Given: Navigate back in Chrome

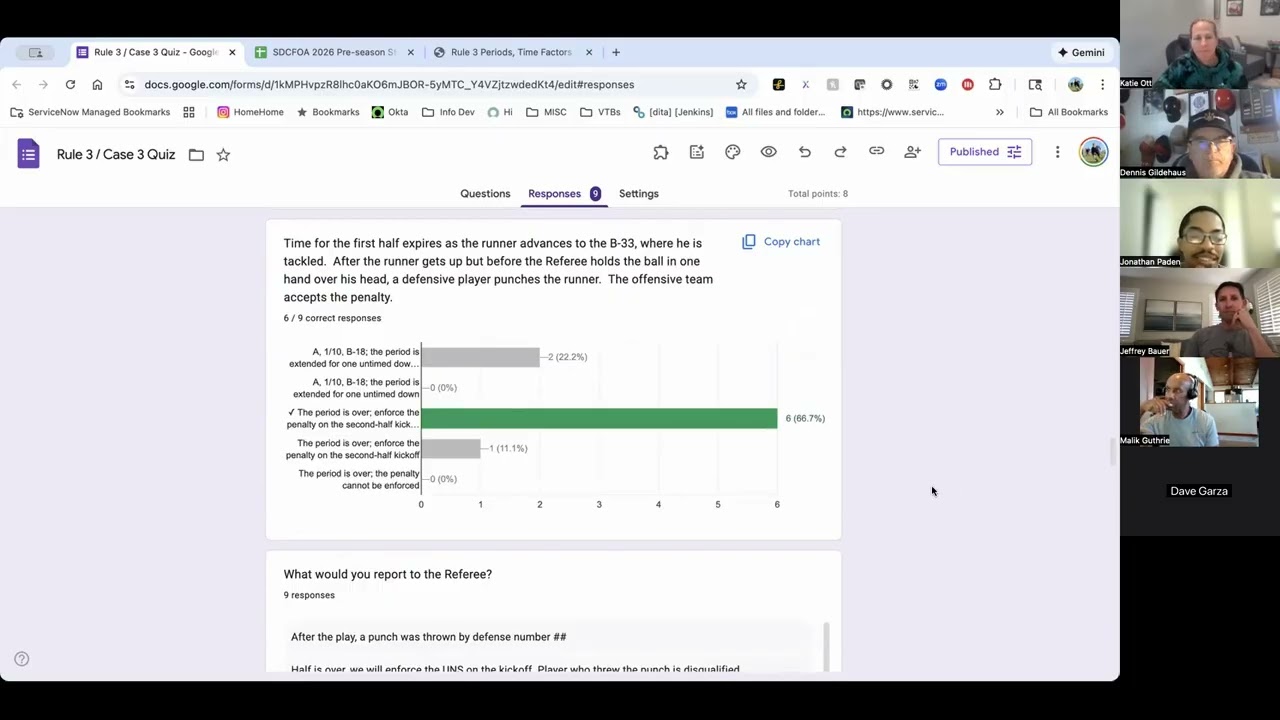Looking at the screenshot, I should [16, 84].
